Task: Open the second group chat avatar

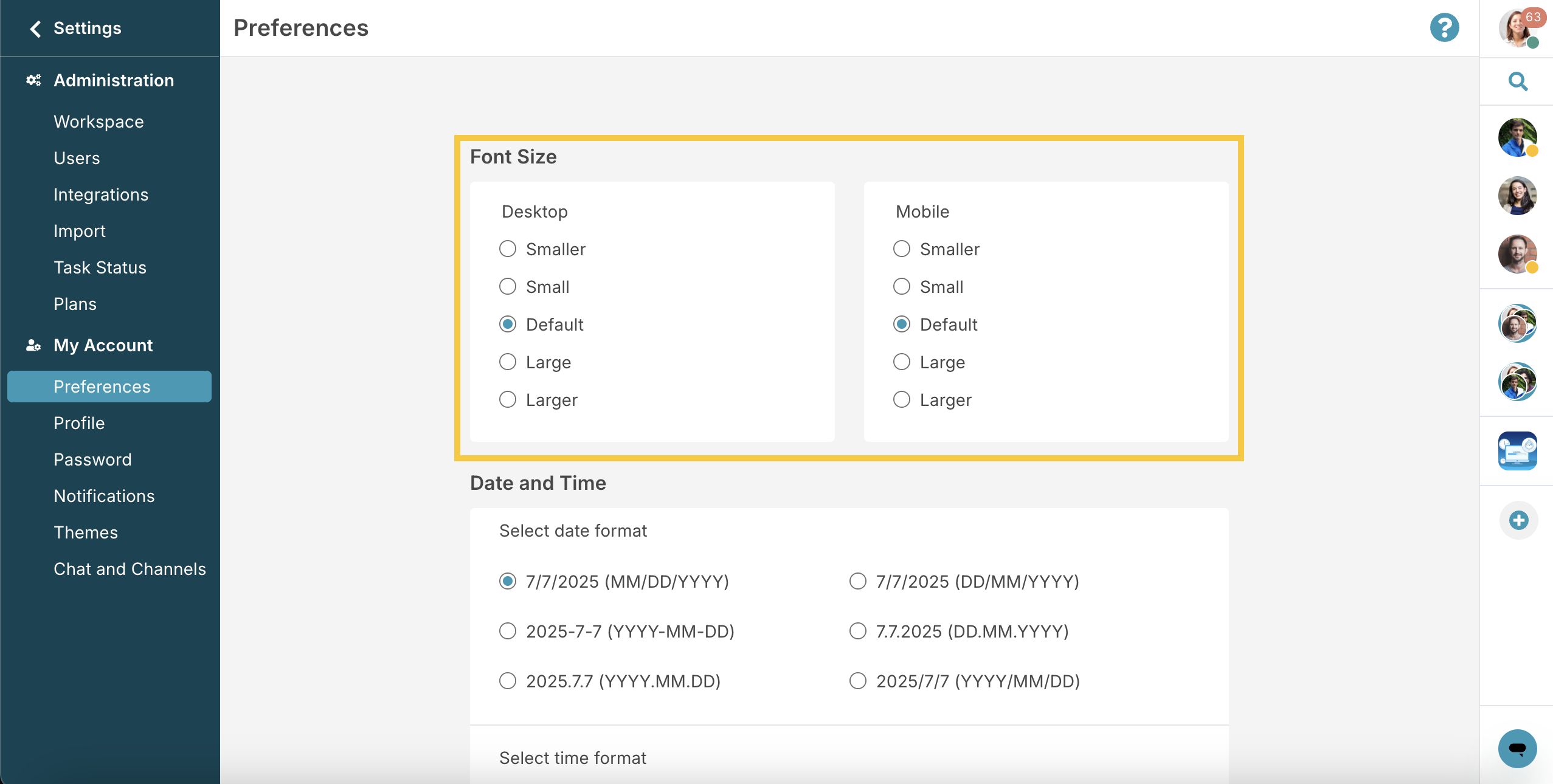Action: [x=1518, y=382]
